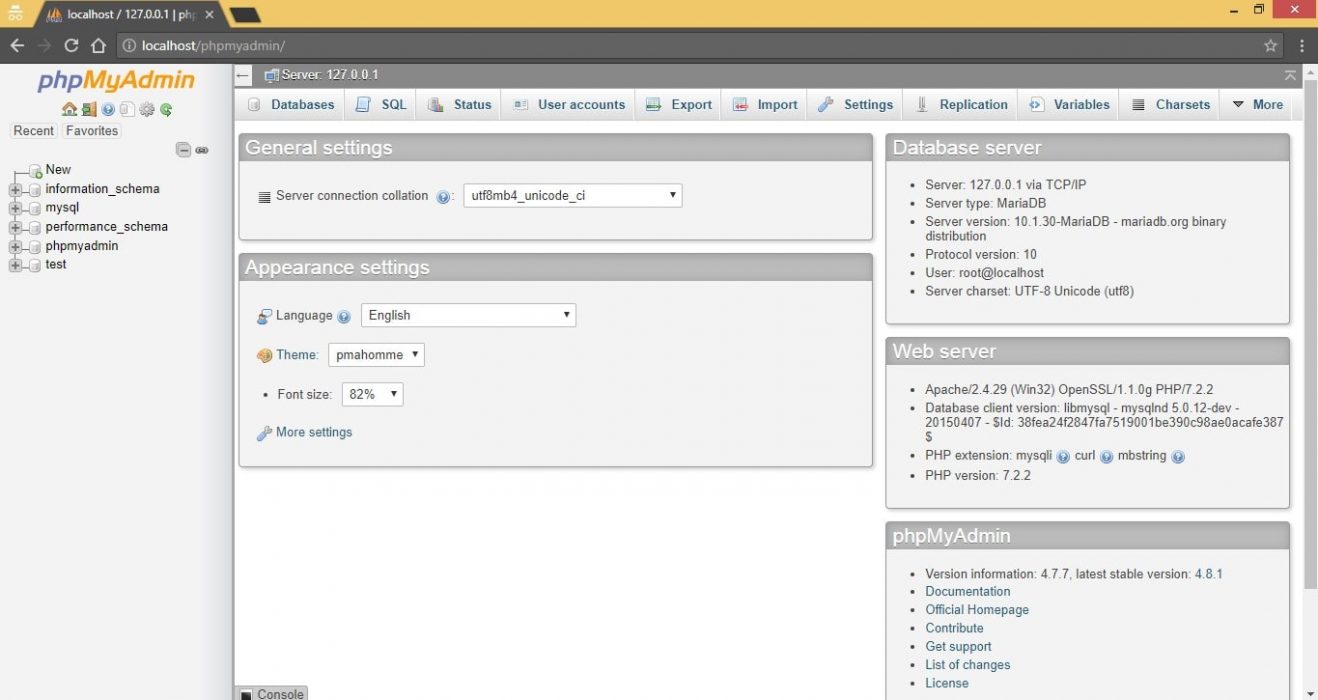1318x700 pixels.
Task: Expand the mysql database tree node
Action: coord(15,208)
